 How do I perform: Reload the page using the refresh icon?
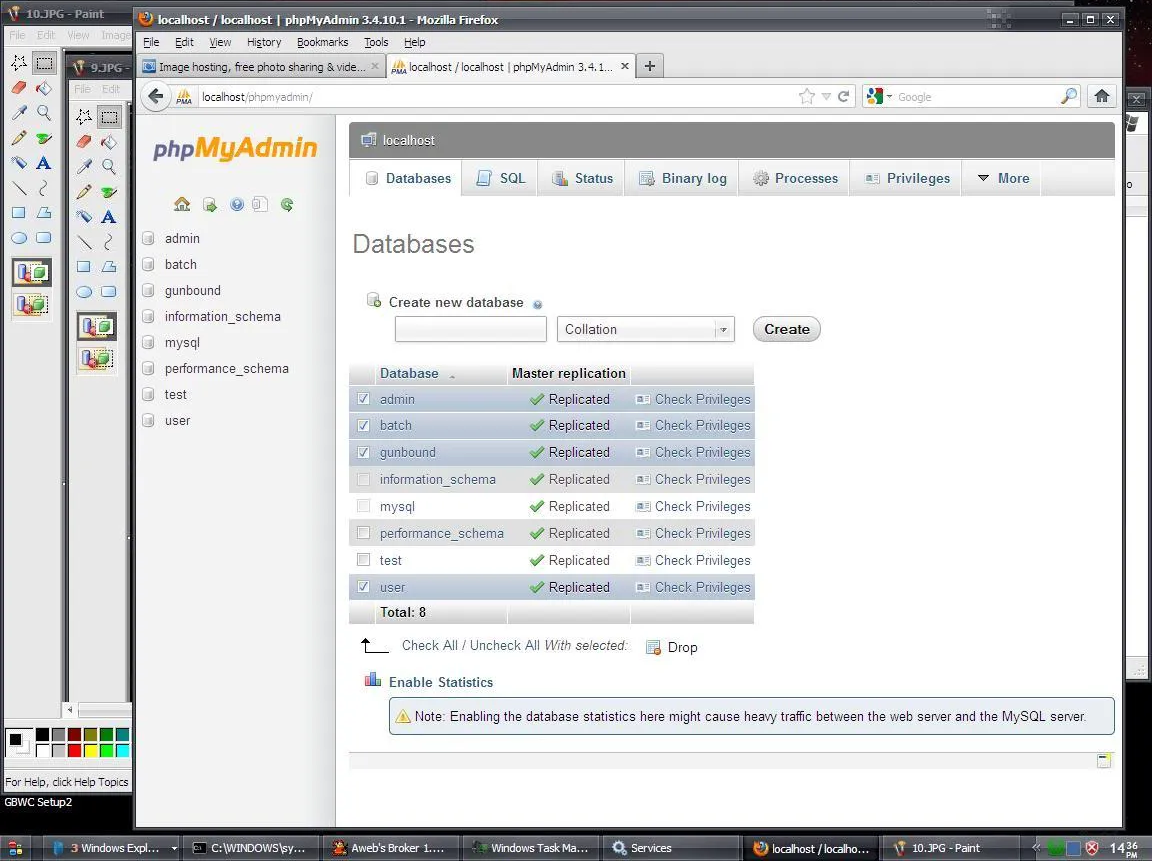click(843, 96)
